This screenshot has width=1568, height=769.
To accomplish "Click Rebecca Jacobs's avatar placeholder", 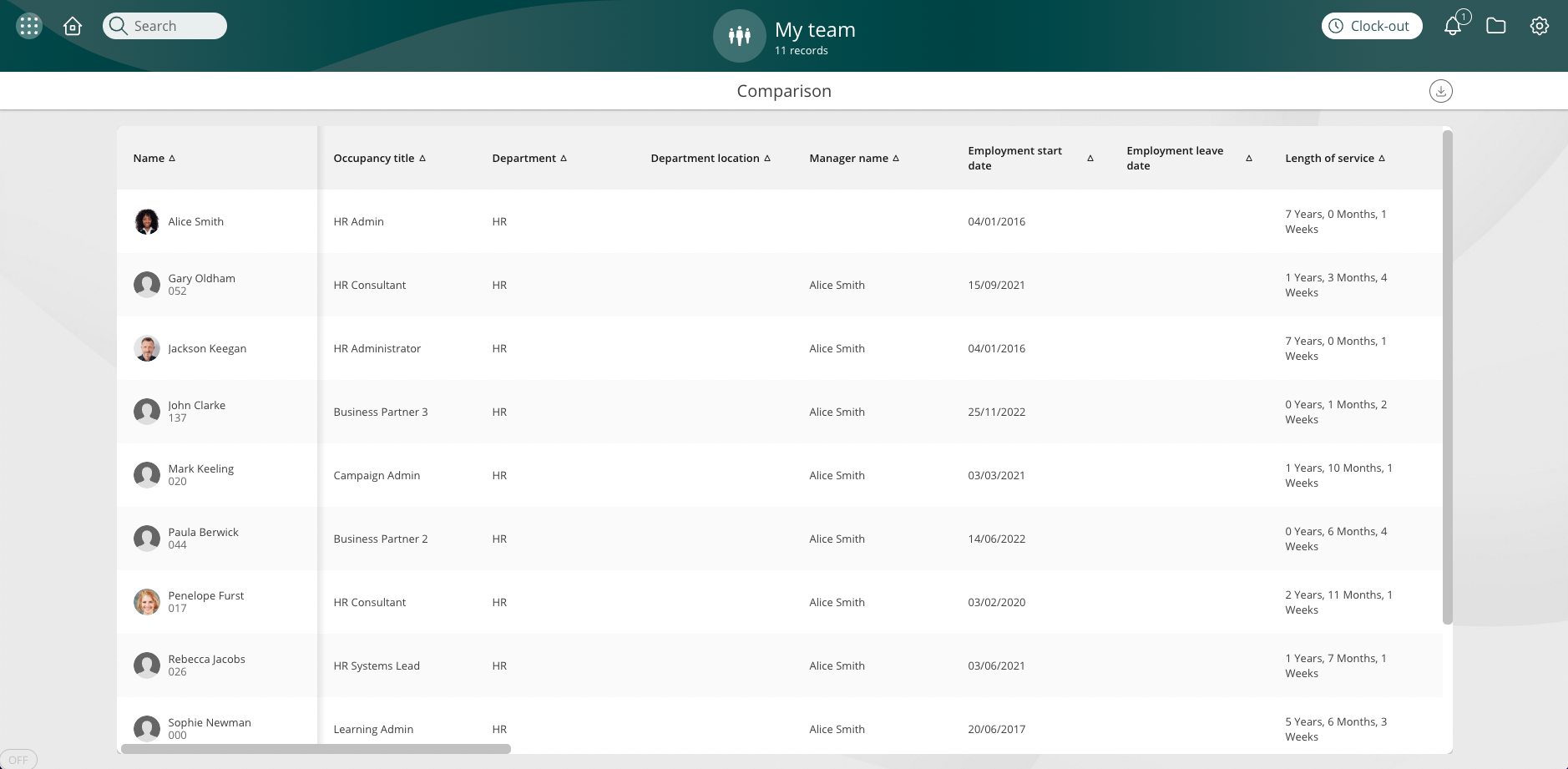I will tap(147, 665).
